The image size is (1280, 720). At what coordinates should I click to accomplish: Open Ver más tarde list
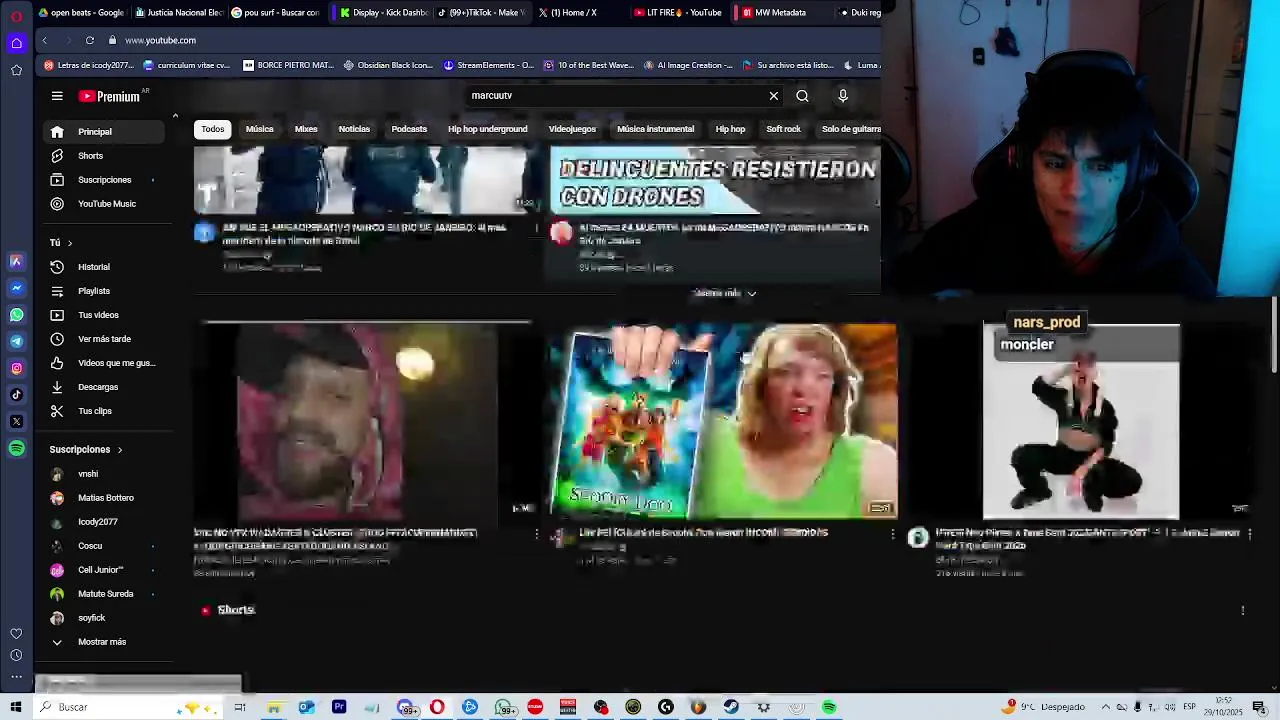[104, 339]
